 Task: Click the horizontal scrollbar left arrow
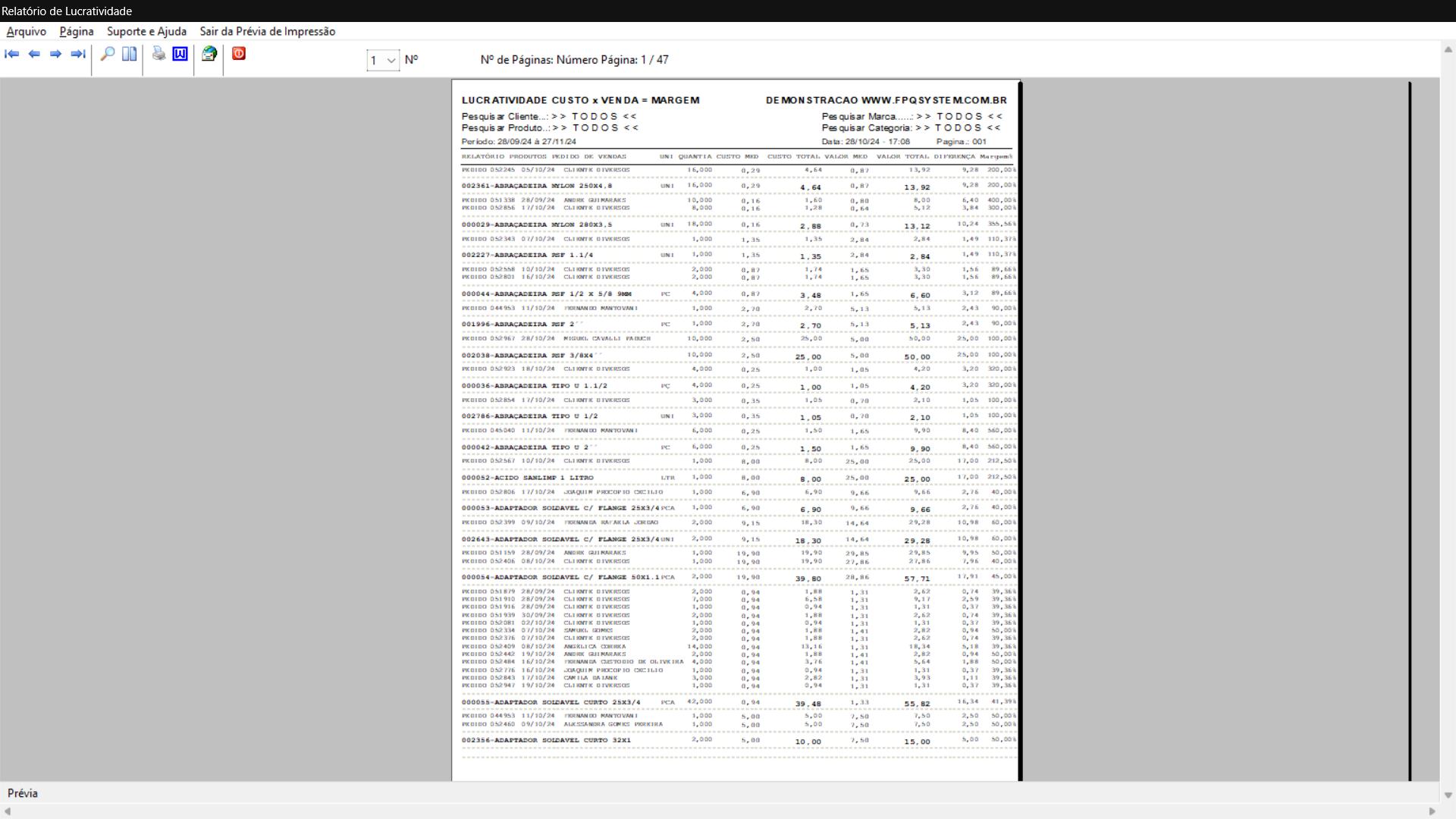8,811
